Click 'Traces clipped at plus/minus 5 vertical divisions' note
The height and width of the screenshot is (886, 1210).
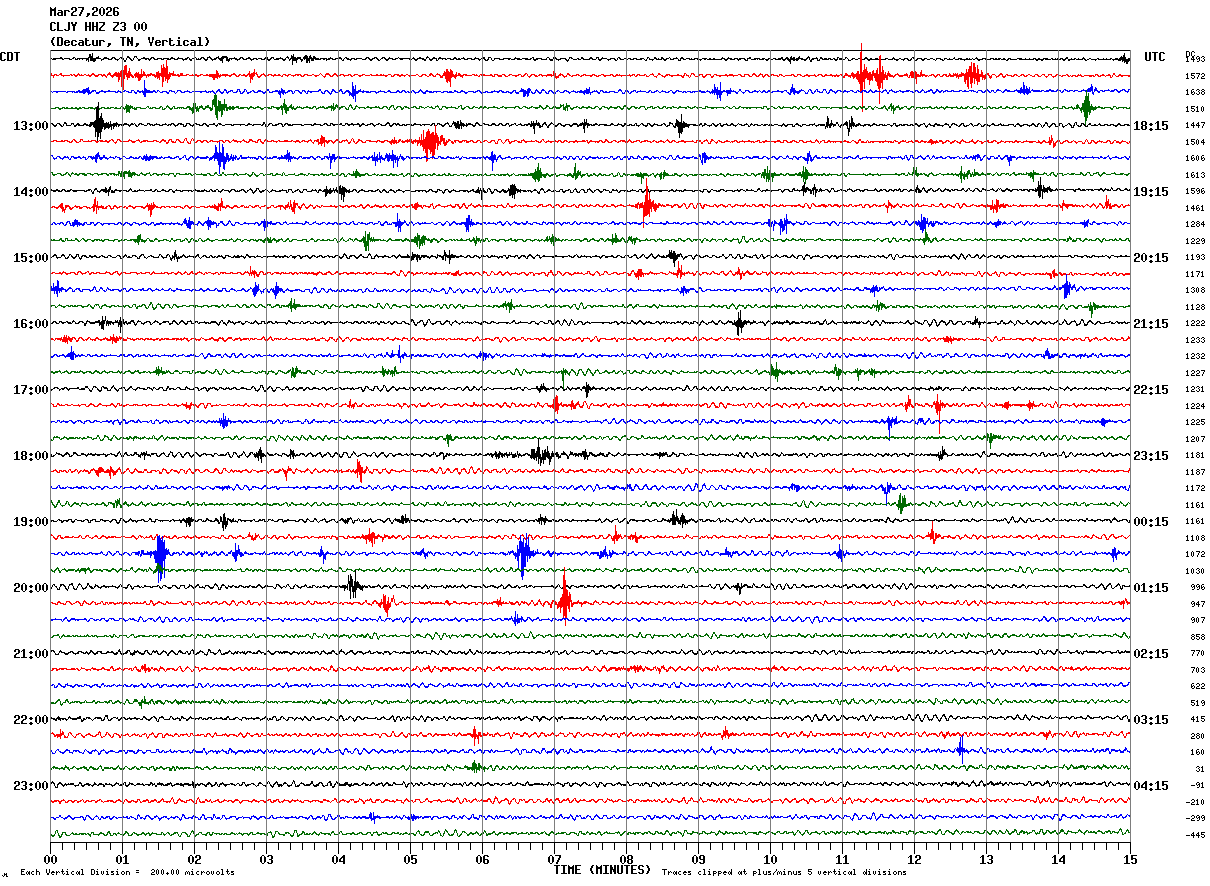click(784, 873)
